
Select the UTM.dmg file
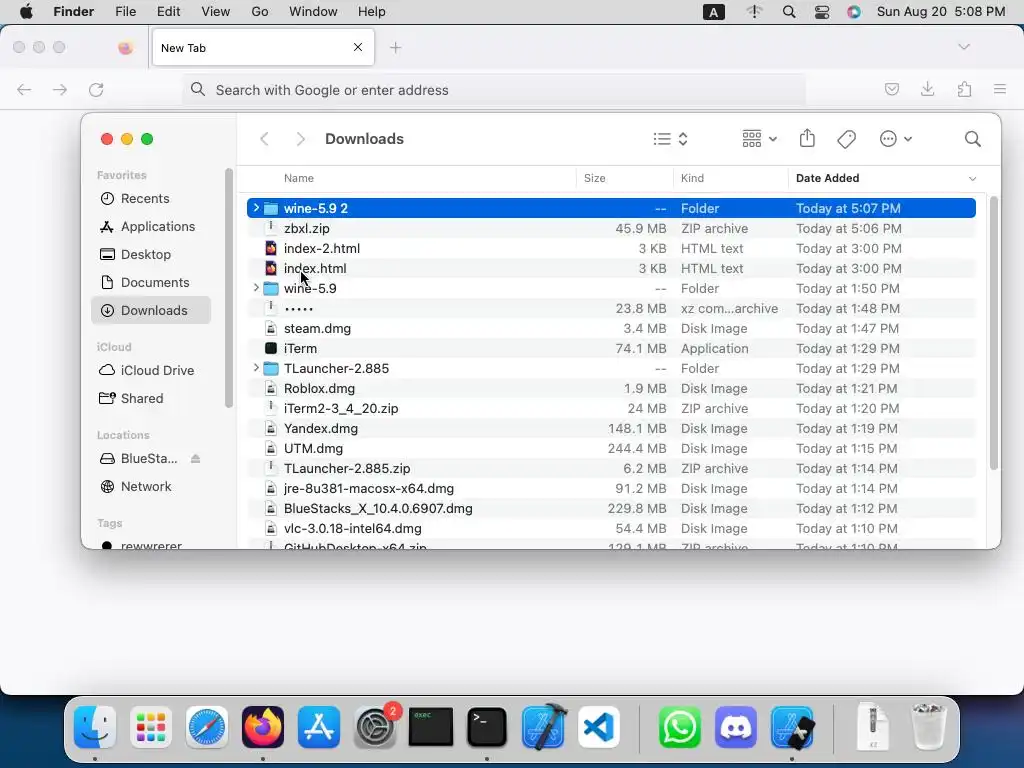pos(611,449)
